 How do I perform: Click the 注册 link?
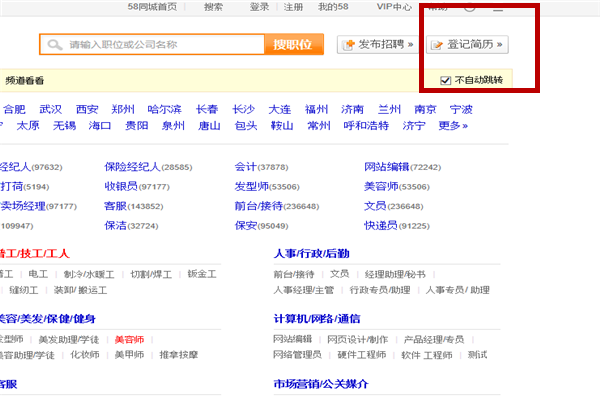coord(293,7)
